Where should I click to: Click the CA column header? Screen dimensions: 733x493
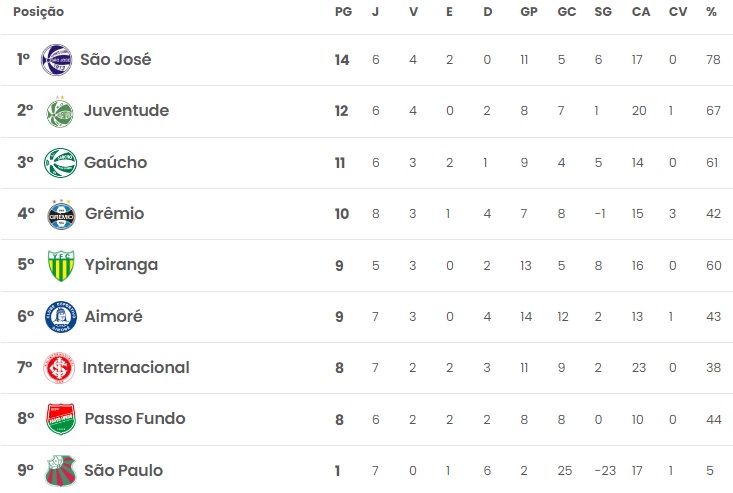coord(640,12)
